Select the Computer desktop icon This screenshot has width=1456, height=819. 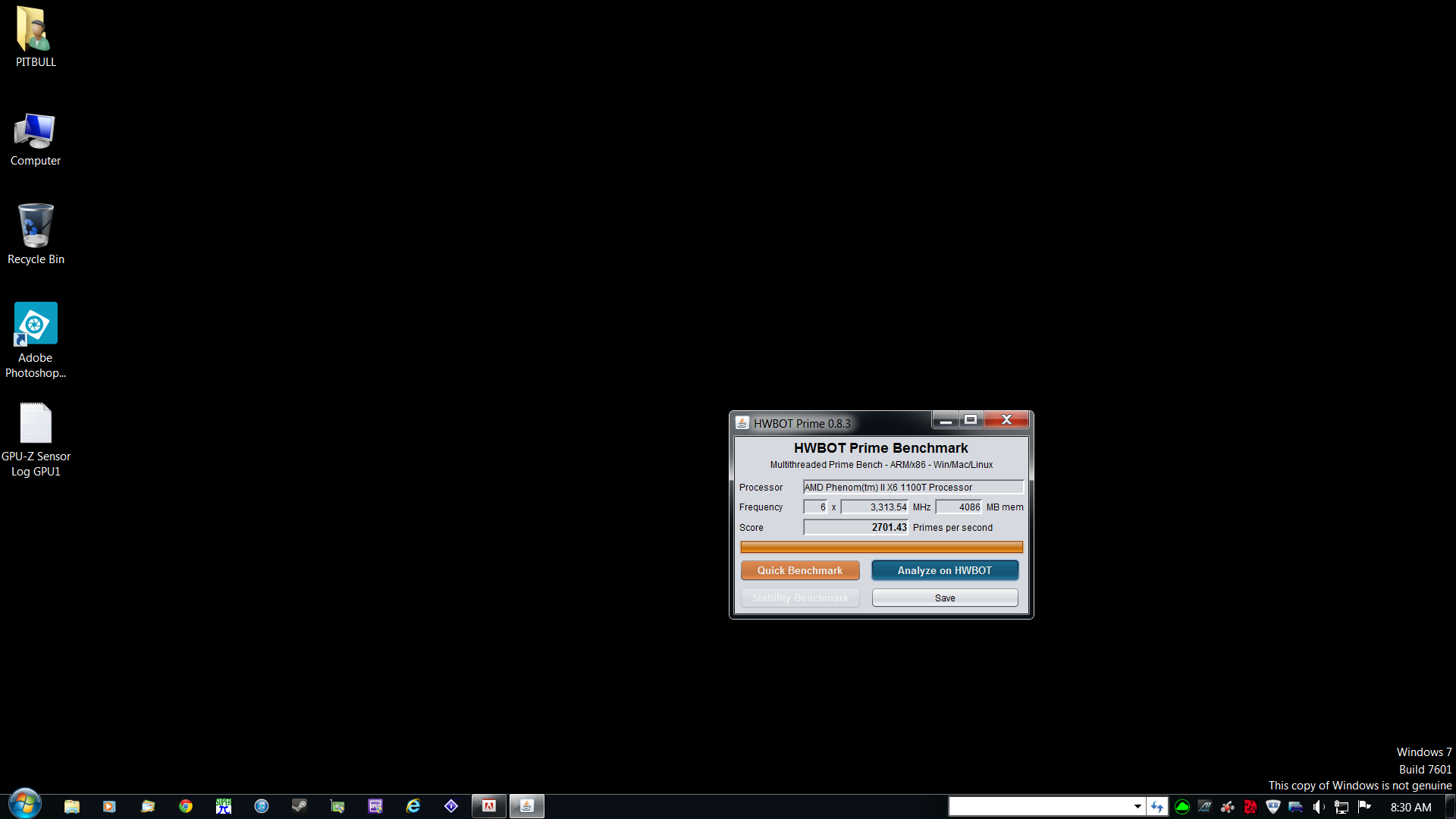point(36,140)
